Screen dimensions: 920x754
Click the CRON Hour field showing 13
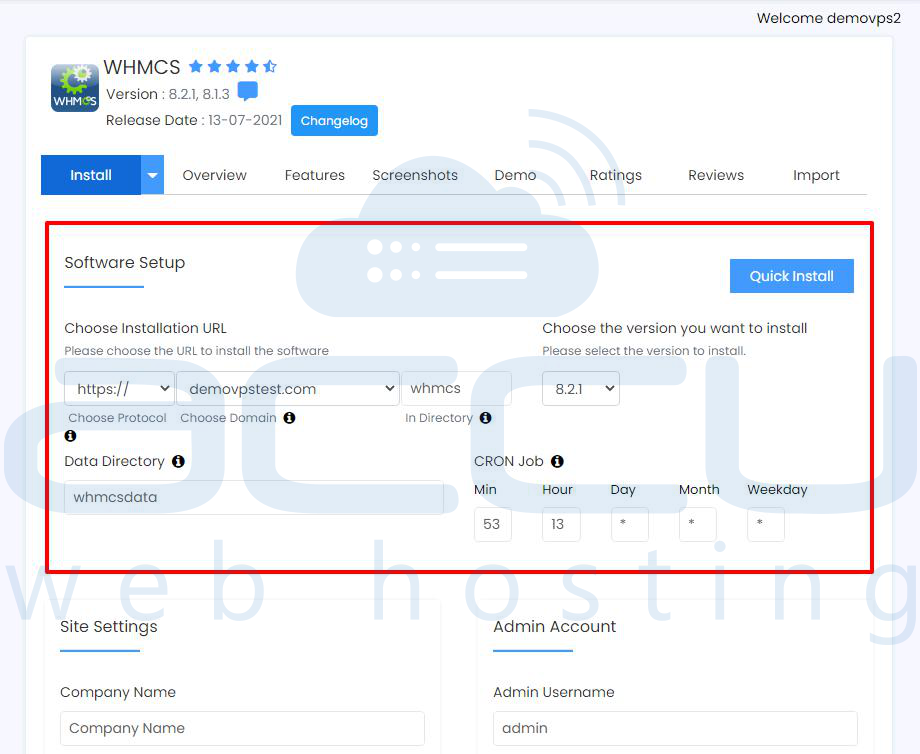coord(561,524)
